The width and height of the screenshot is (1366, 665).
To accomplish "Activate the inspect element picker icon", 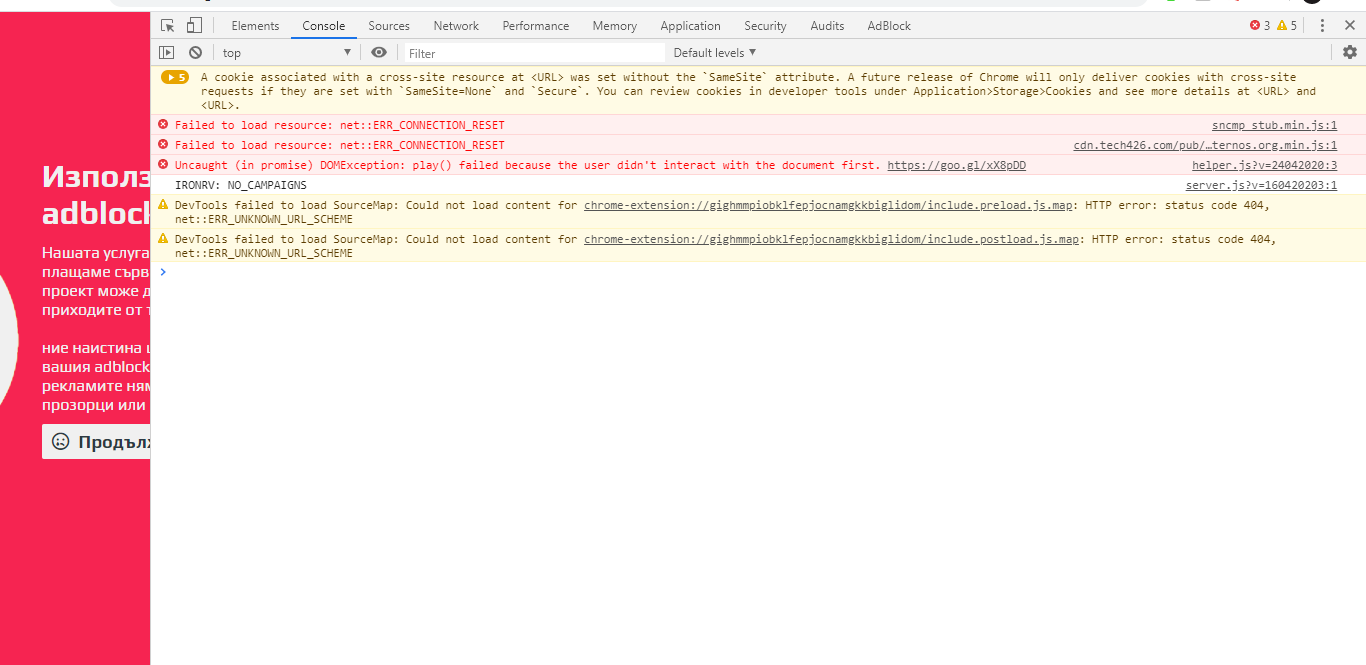I will point(168,26).
